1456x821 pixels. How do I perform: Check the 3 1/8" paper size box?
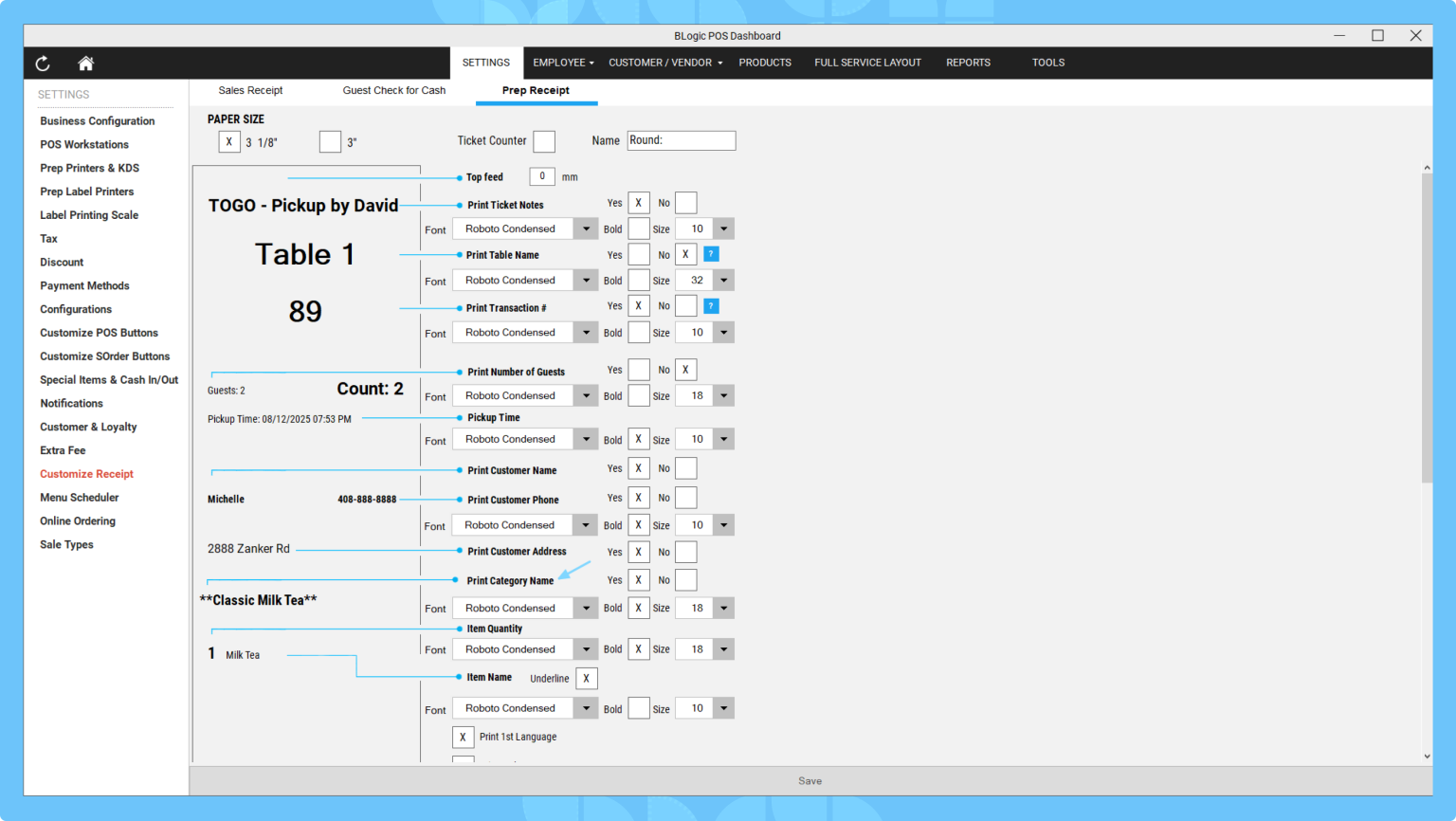click(229, 142)
